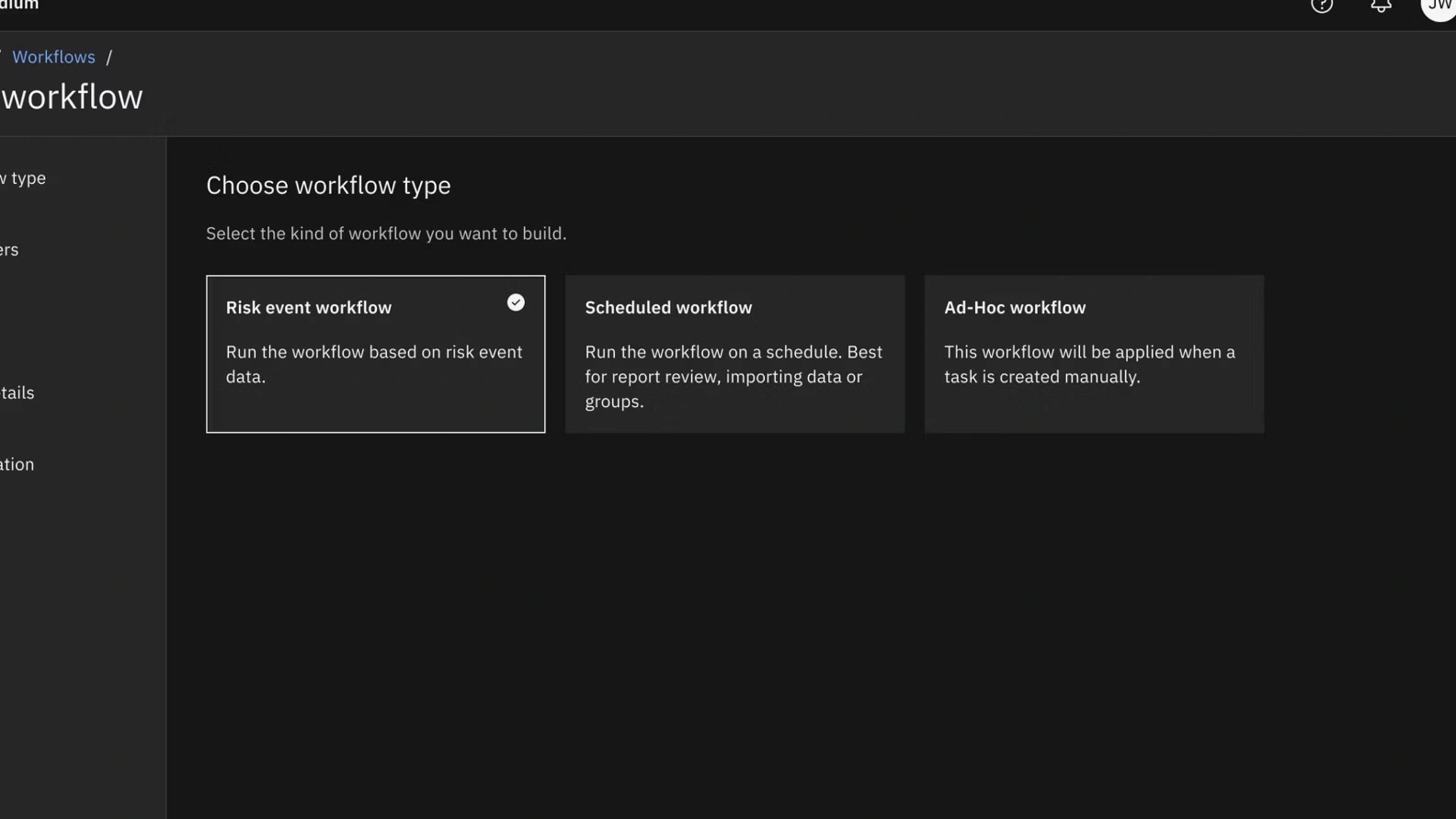Go to the Workflows breadcrumb link

pyautogui.click(x=53, y=57)
